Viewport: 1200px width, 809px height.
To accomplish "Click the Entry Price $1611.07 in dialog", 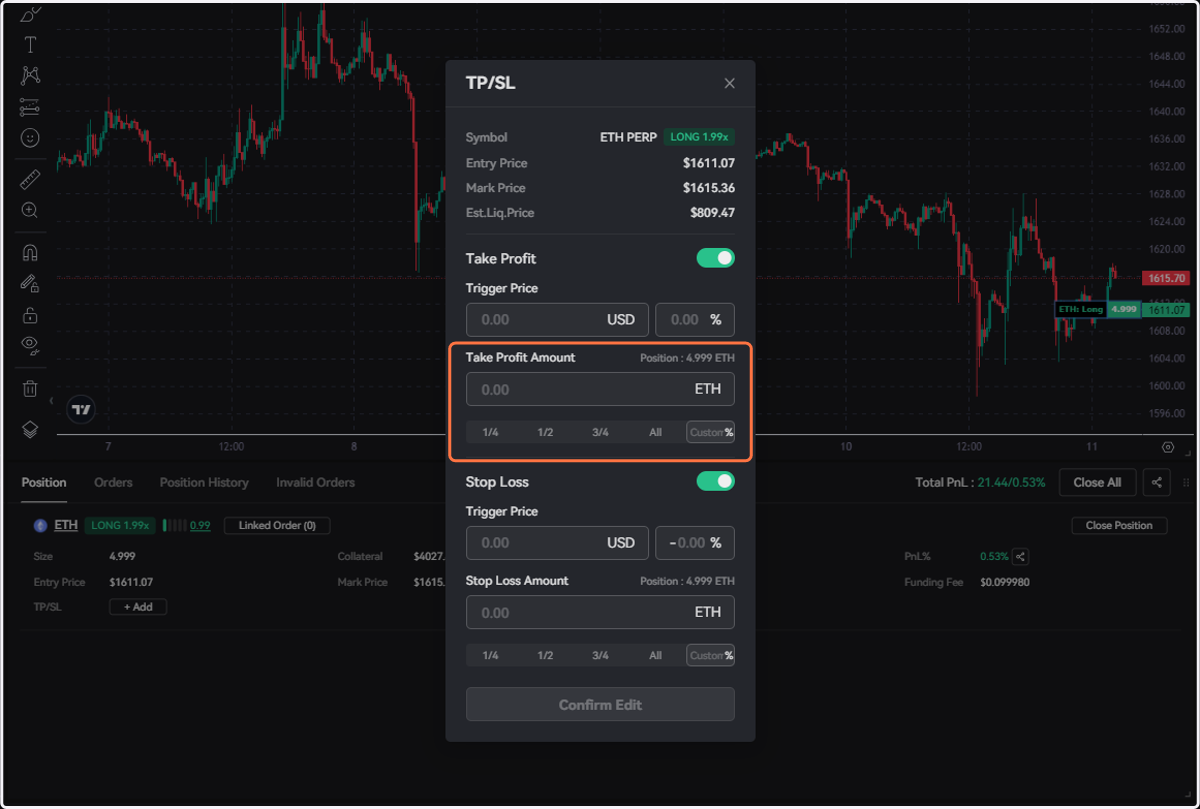I will (x=709, y=163).
